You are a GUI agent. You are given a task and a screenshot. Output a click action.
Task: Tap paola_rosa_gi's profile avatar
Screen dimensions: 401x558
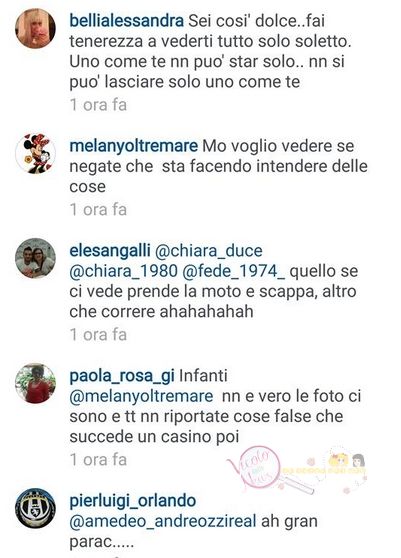point(35,383)
